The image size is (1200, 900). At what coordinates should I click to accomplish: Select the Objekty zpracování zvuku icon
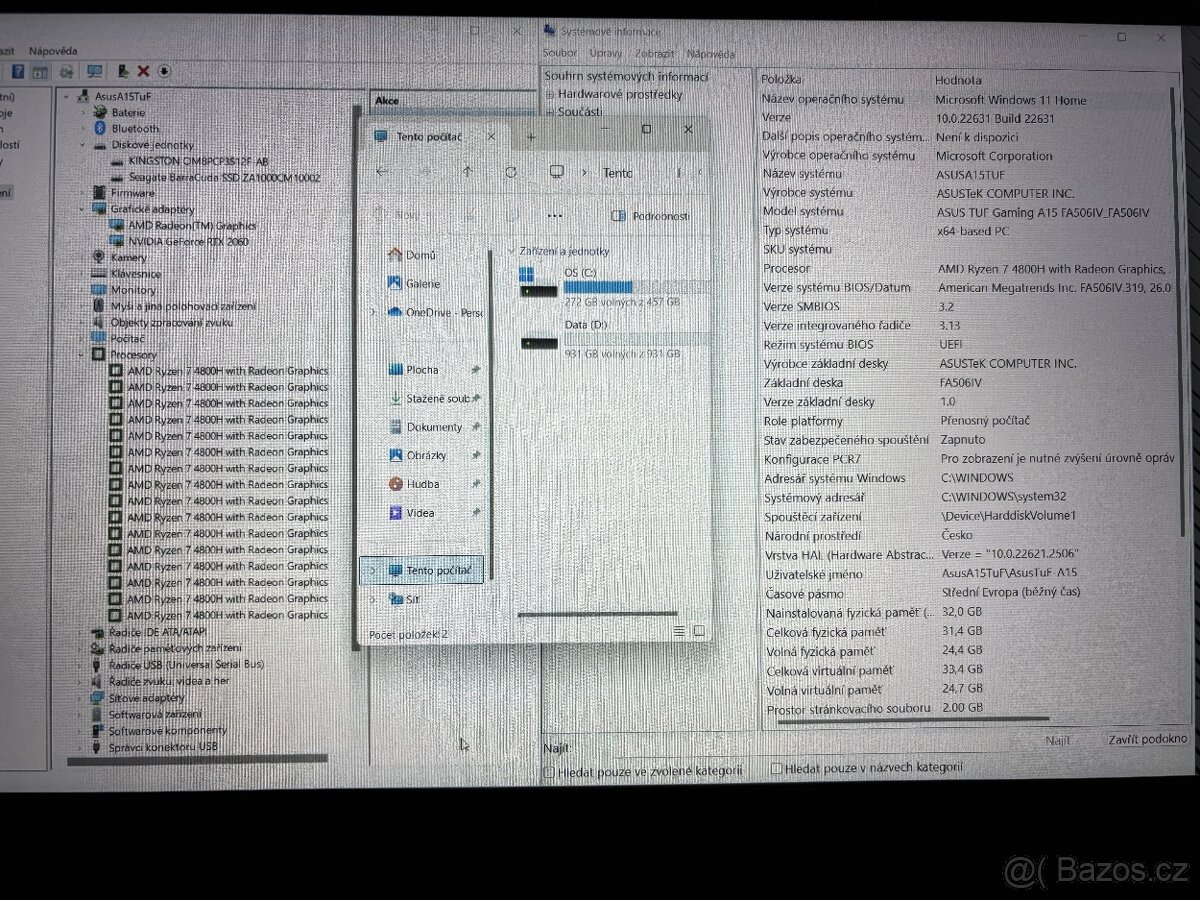pyautogui.click(x=99, y=322)
